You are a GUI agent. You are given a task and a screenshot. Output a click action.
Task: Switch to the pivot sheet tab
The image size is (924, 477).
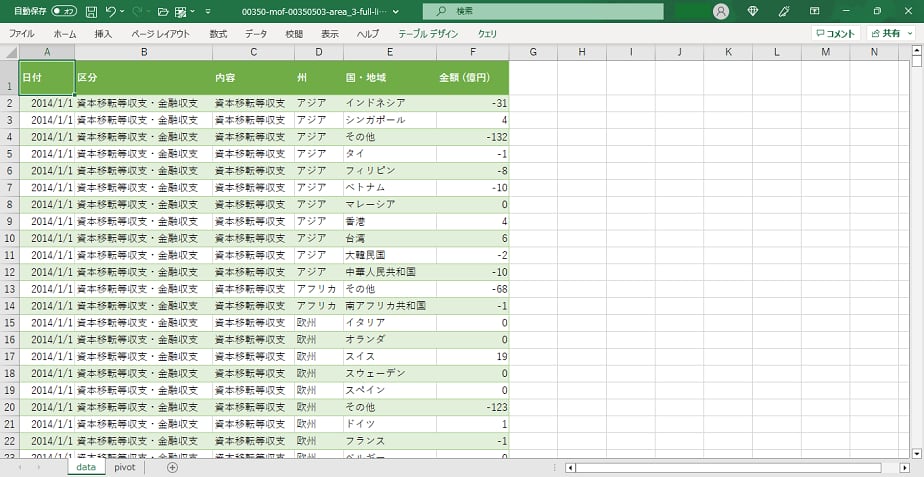pos(124,467)
